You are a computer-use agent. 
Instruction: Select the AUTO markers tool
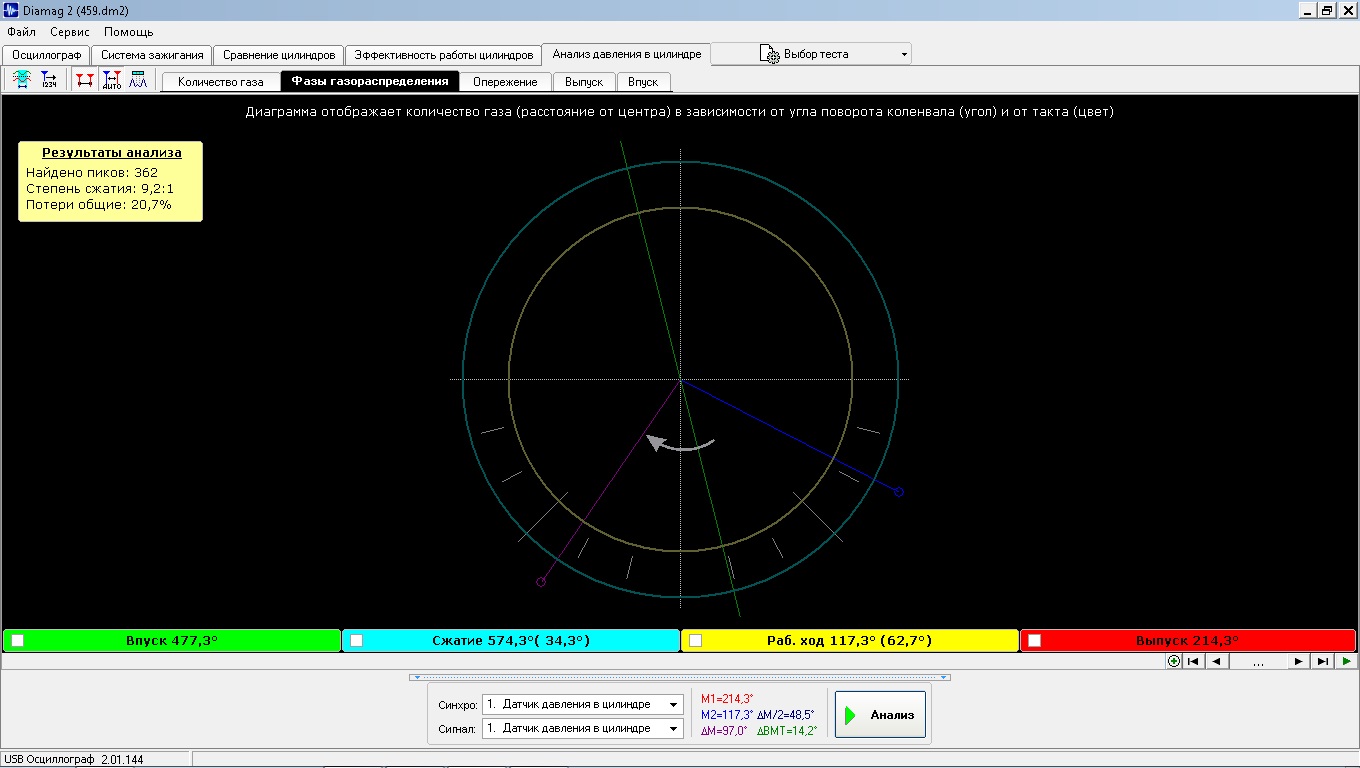coord(112,80)
